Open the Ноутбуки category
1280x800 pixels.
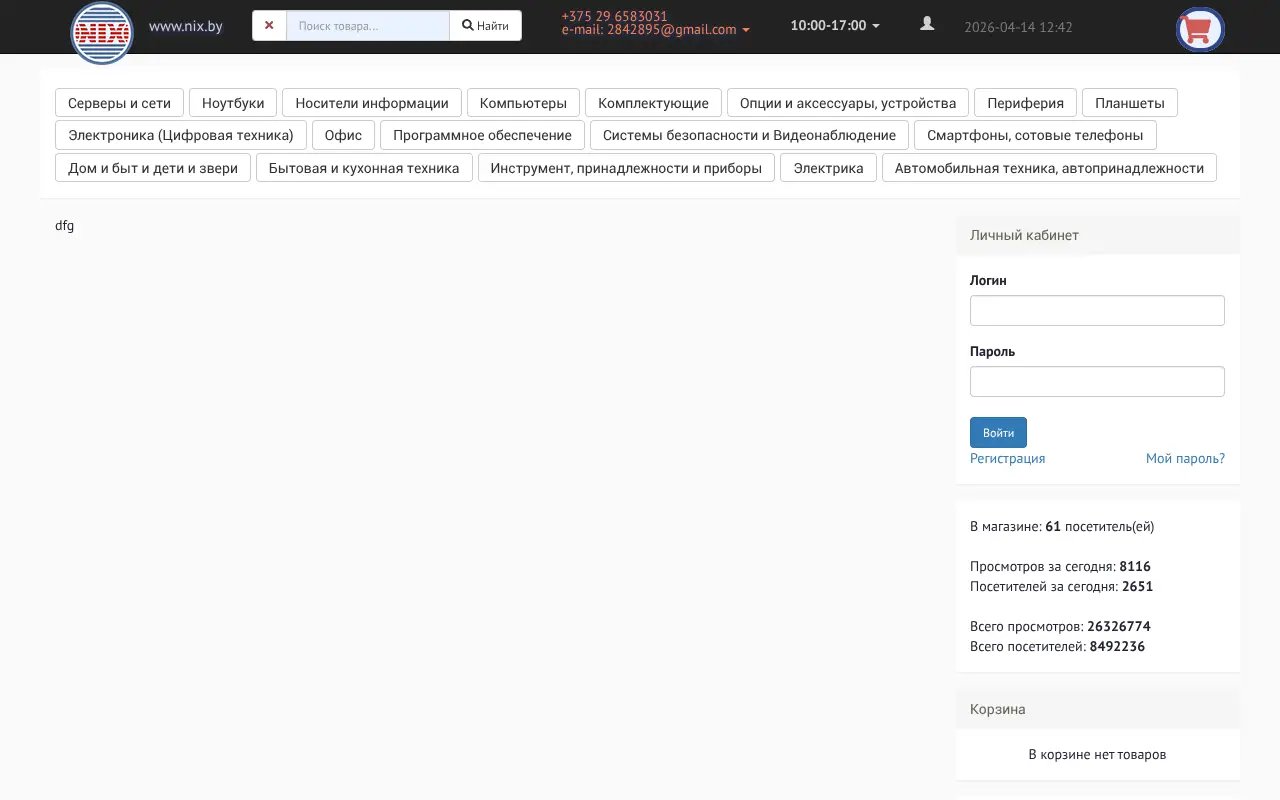pyautogui.click(x=233, y=102)
